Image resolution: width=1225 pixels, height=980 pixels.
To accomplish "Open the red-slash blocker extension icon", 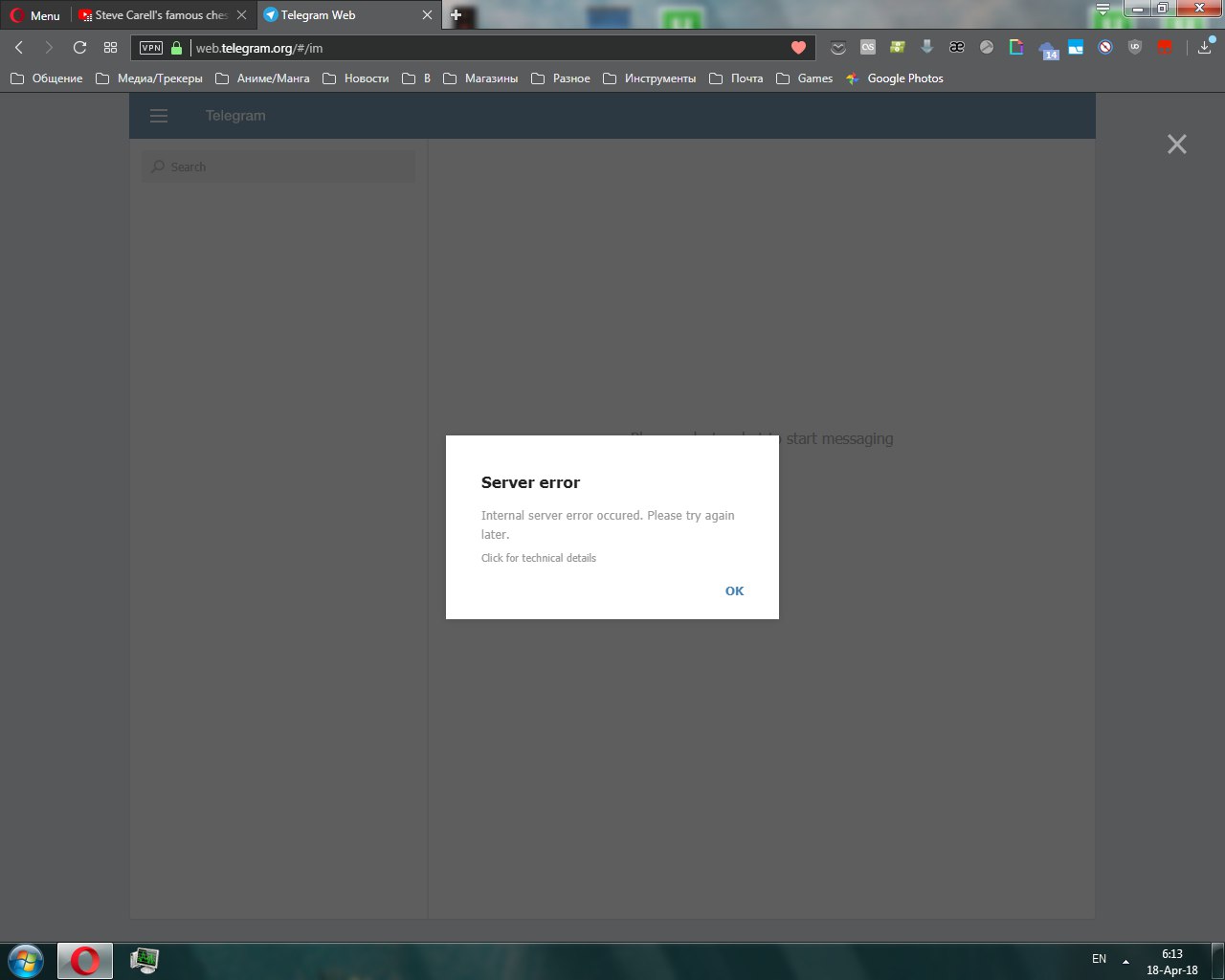I will (1105, 47).
